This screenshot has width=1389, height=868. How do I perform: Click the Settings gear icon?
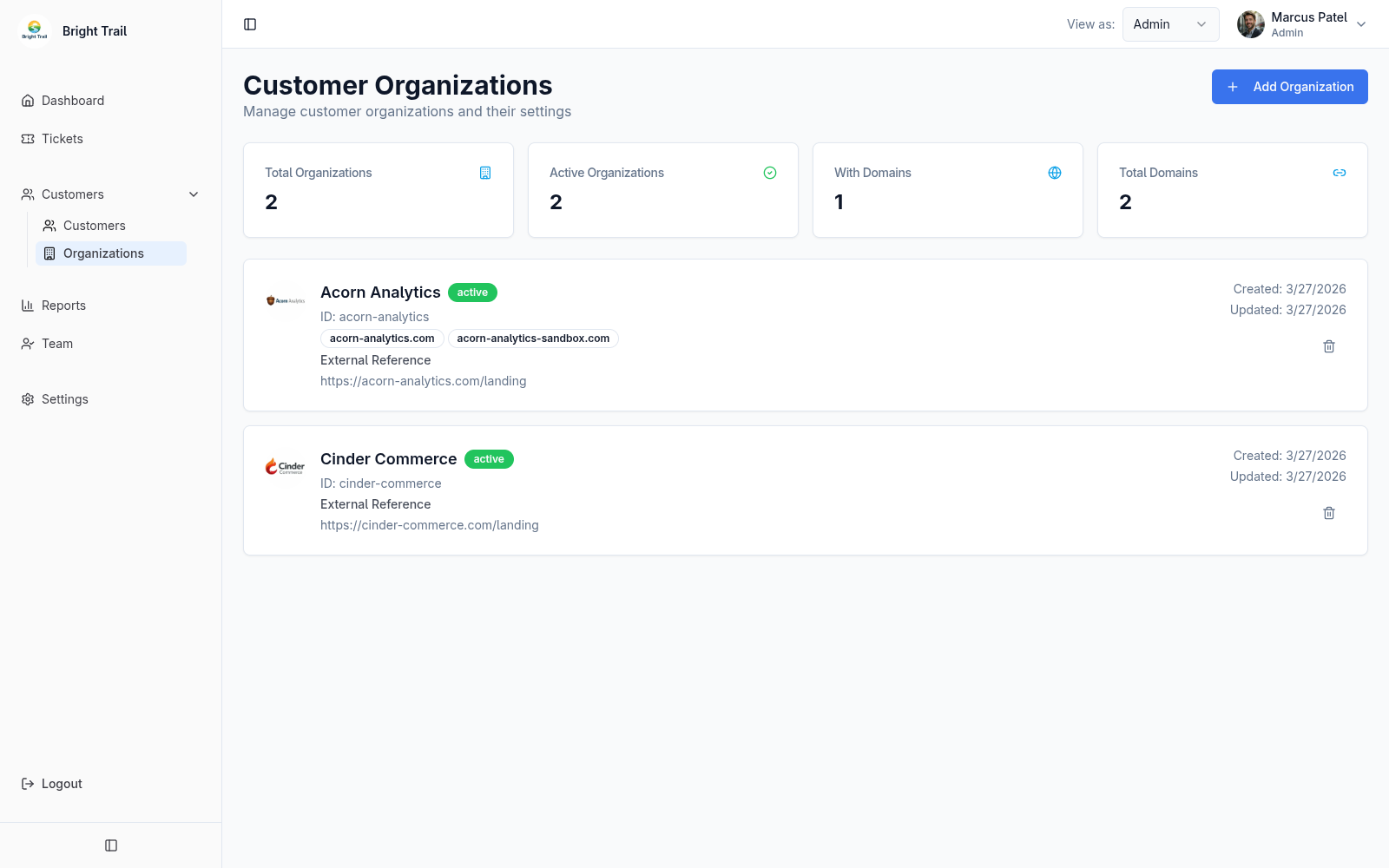28,399
